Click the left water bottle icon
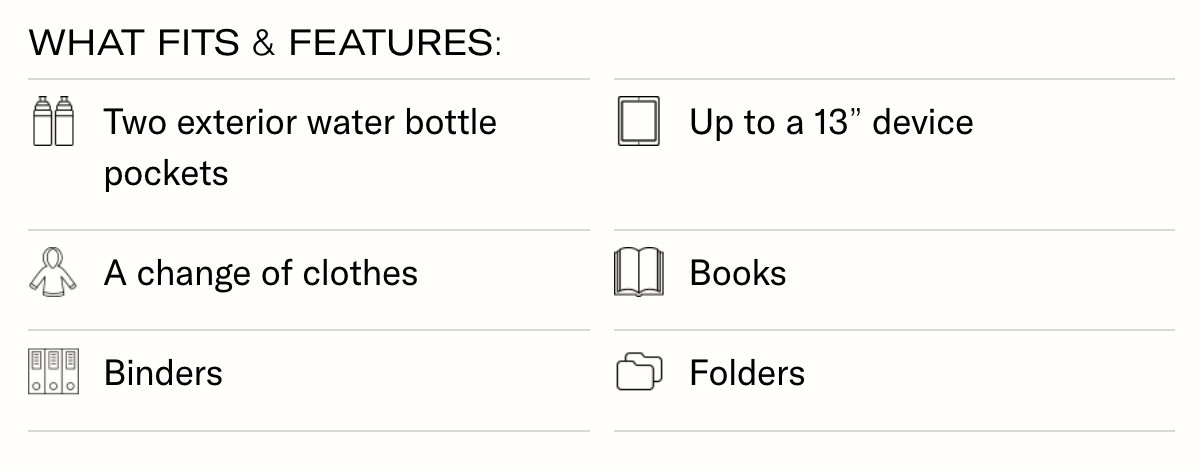The width and height of the screenshot is (1202, 468). point(42,121)
